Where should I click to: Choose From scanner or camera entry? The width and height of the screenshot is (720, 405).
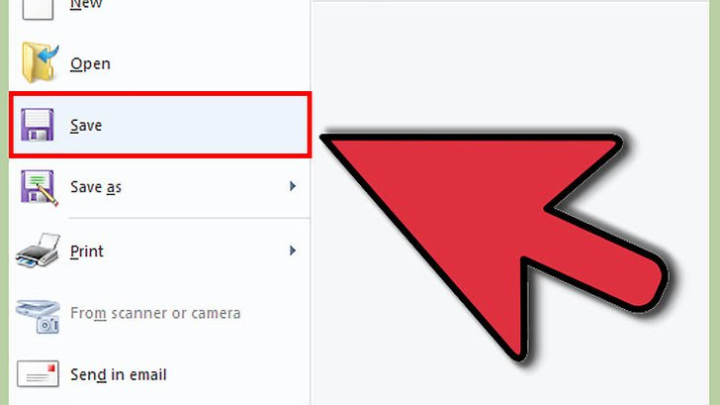[x=155, y=313]
